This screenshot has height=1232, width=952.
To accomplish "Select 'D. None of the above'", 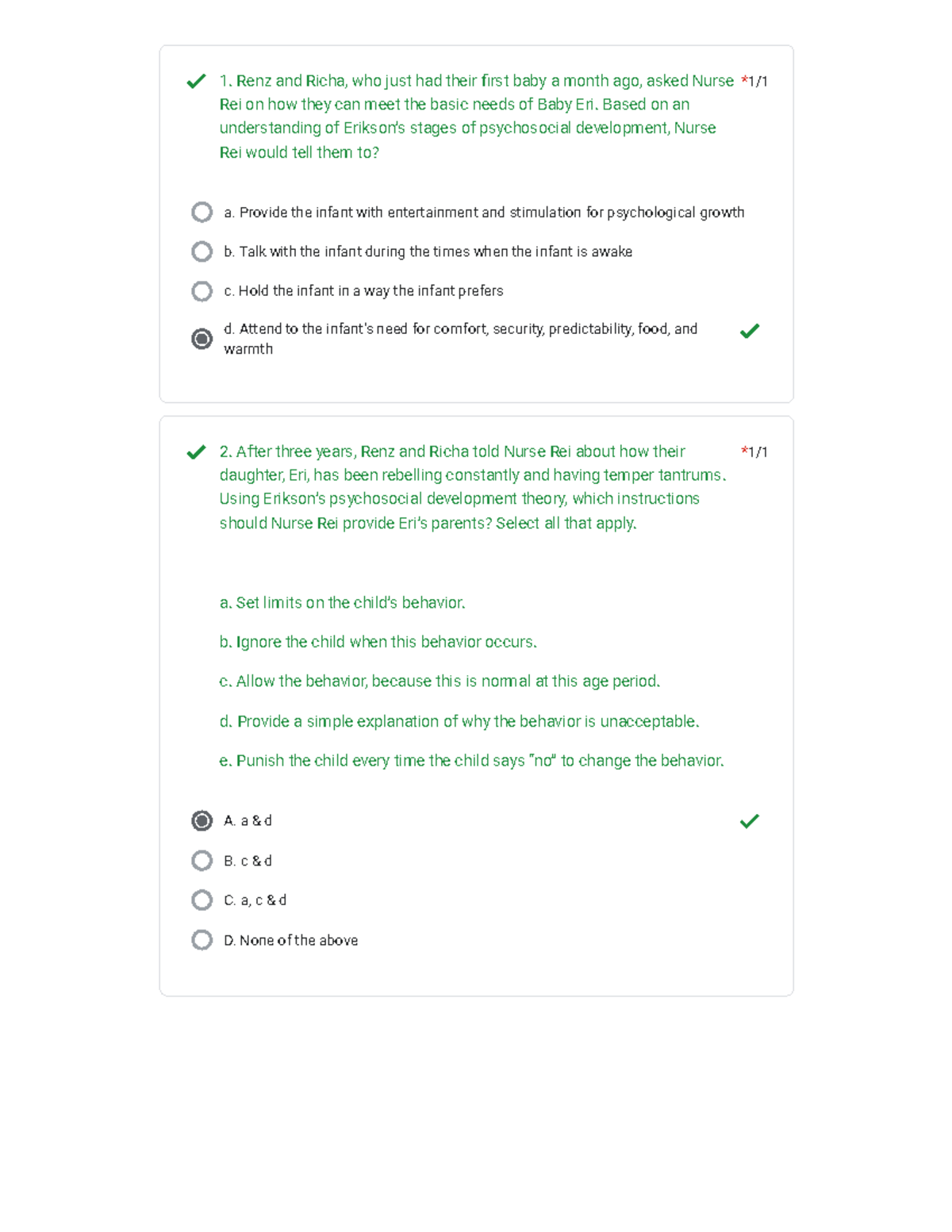I will pyautogui.click(x=202, y=940).
